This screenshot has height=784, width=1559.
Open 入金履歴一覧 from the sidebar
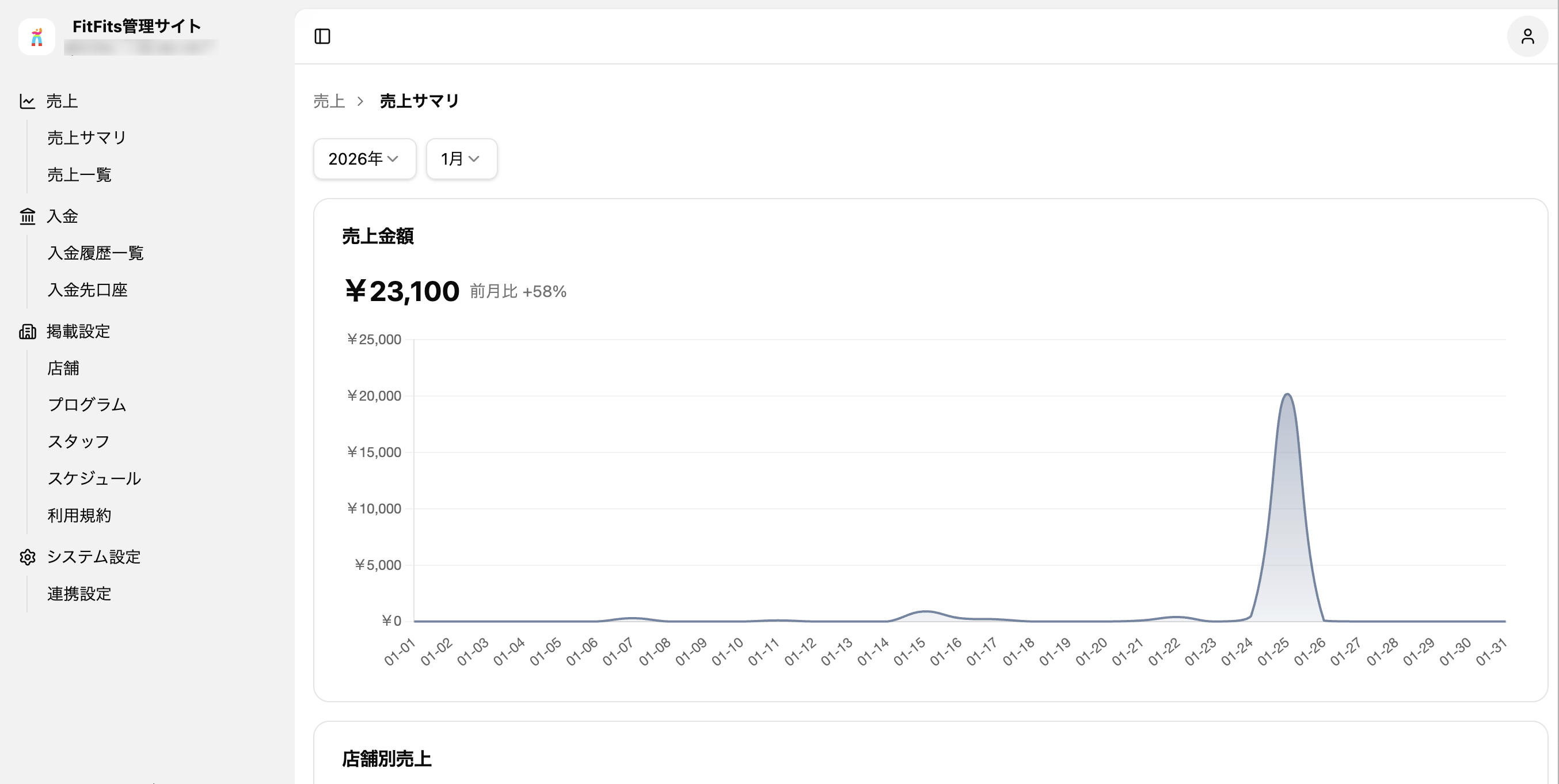pos(96,253)
